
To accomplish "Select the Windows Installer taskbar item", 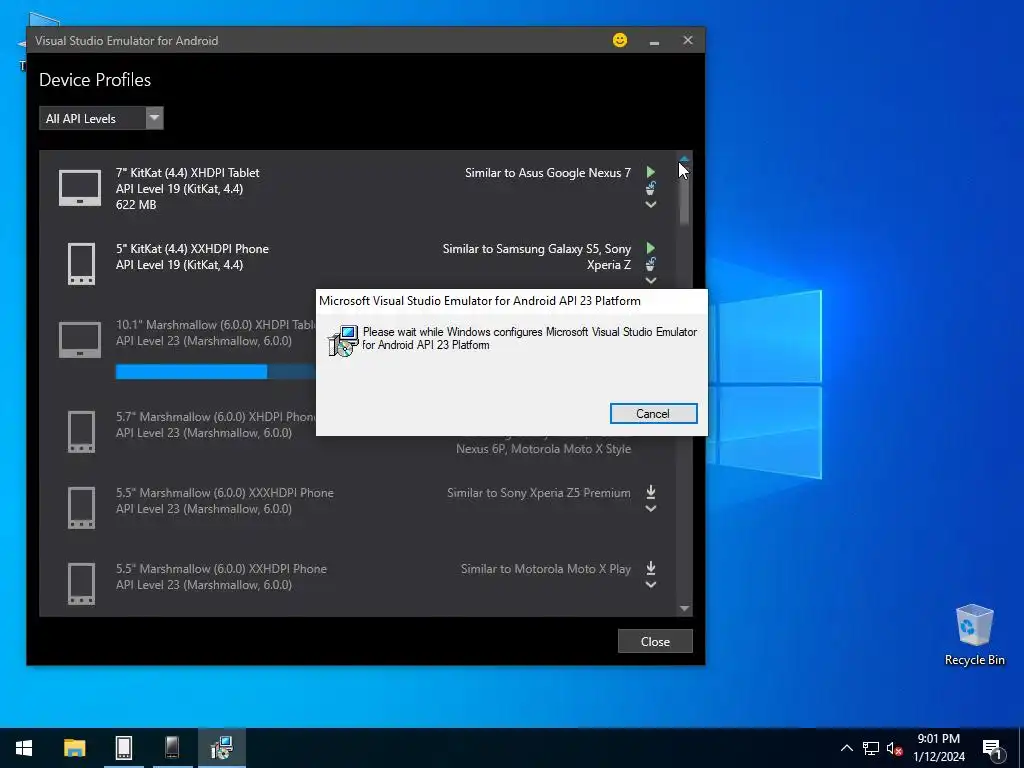I will pyautogui.click(x=222, y=748).
